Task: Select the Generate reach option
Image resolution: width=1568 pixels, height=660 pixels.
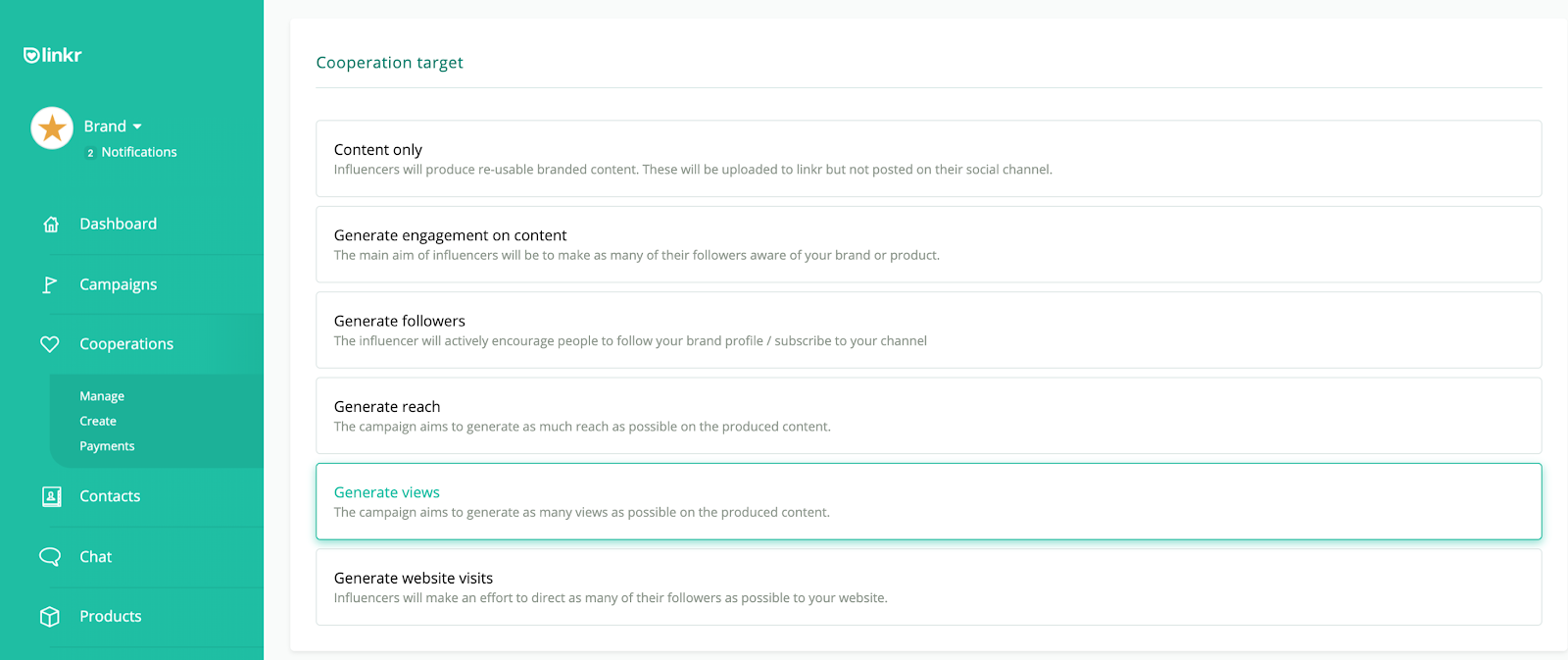Action: pos(928,416)
